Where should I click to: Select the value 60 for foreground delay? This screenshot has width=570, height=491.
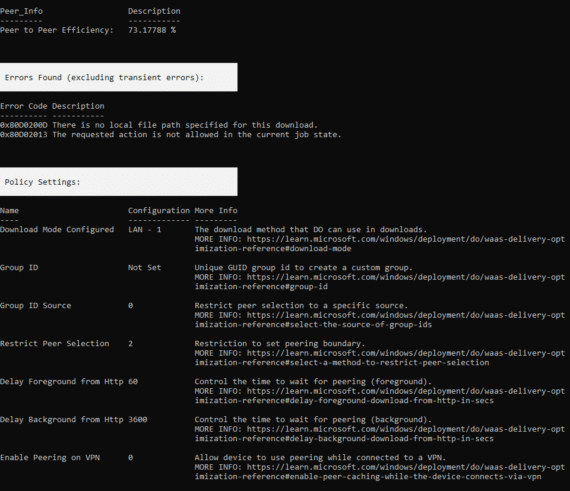coord(133,382)
